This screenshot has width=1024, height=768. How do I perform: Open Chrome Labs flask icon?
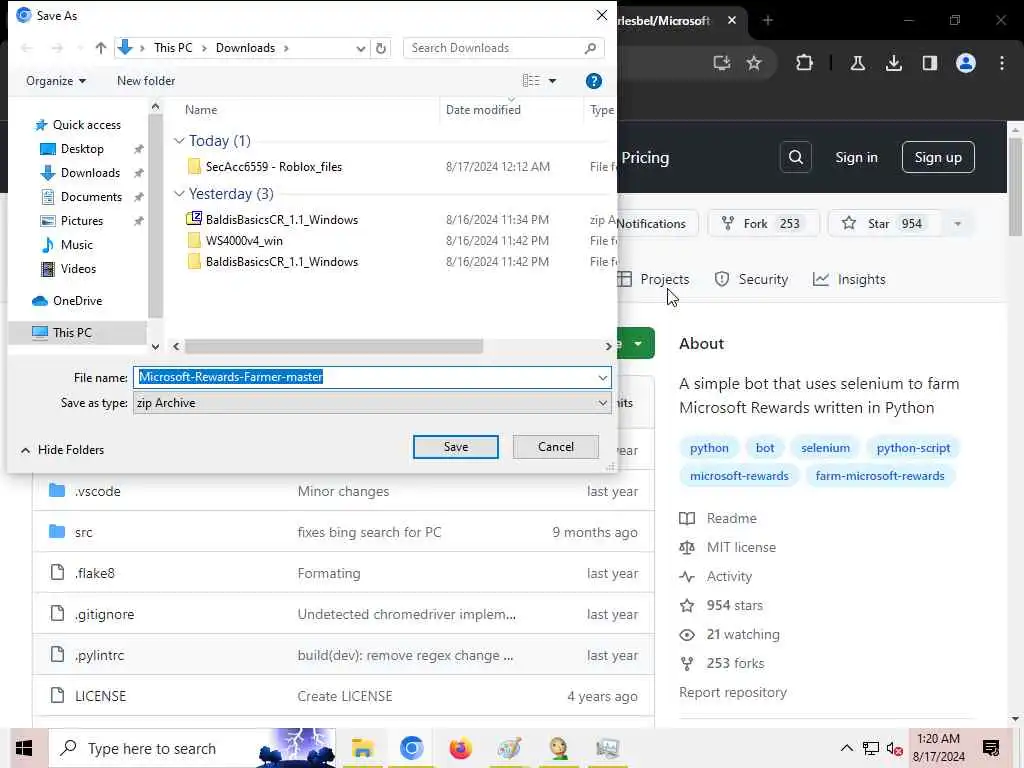click(857, 63)
